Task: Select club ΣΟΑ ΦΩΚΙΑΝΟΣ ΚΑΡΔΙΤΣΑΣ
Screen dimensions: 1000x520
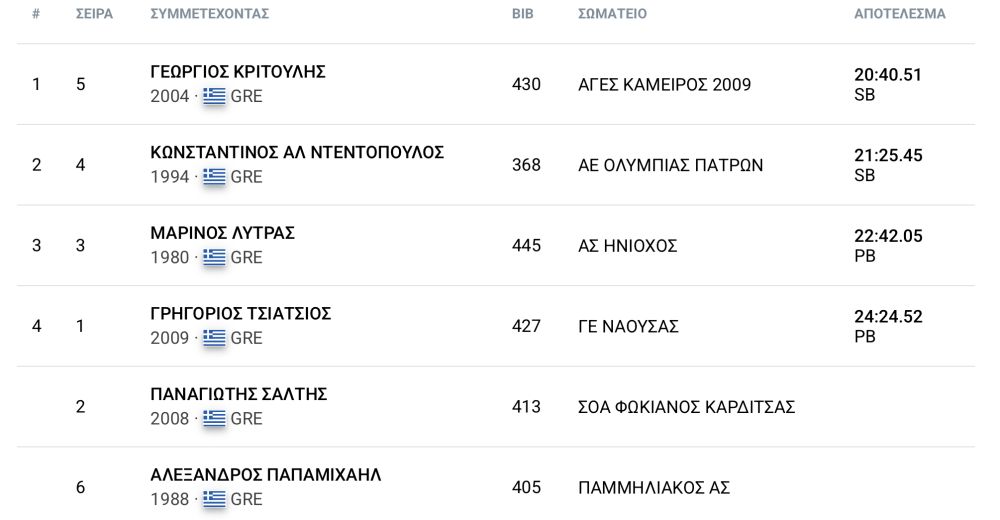Action: pos(686,407)
